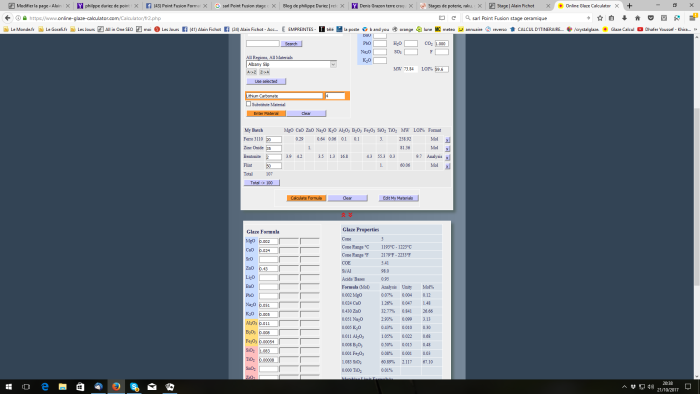Click the LOI% input field
Screen dimensions: 700x394
pos(442,69)
